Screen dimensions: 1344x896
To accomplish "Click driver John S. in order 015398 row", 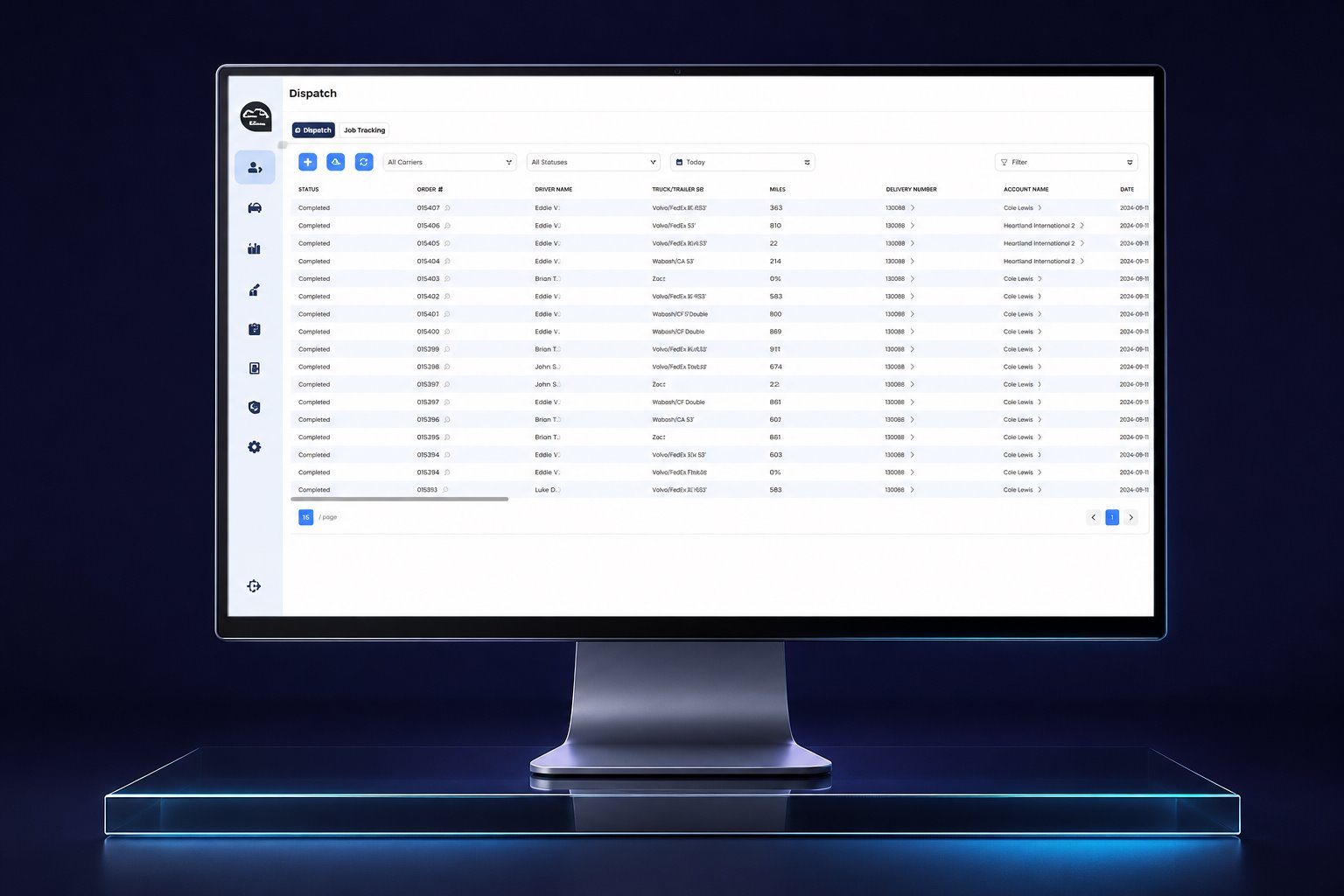I will (x=547, y=367).
